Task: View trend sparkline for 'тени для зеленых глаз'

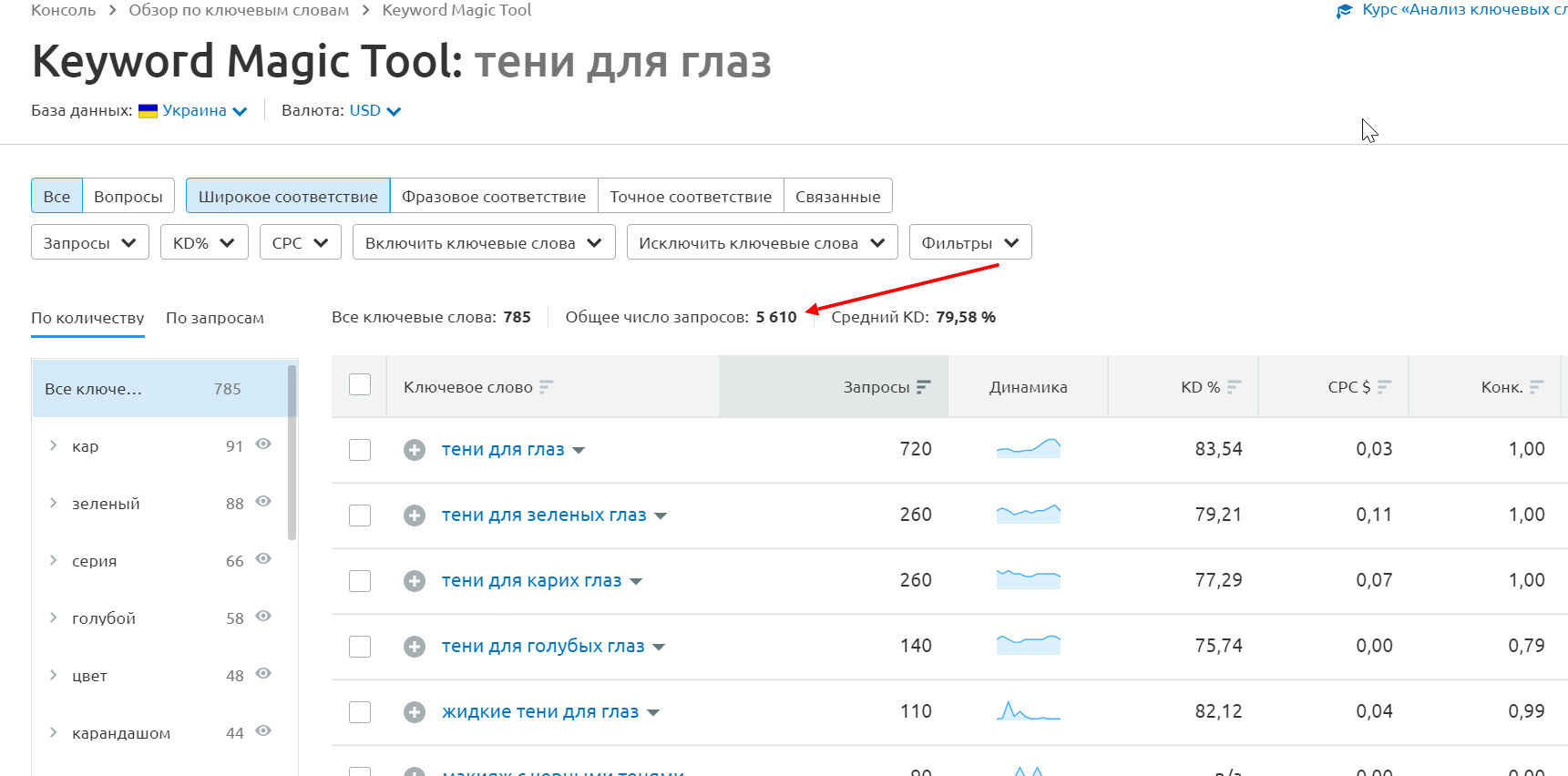Action: coord(1029,514)
